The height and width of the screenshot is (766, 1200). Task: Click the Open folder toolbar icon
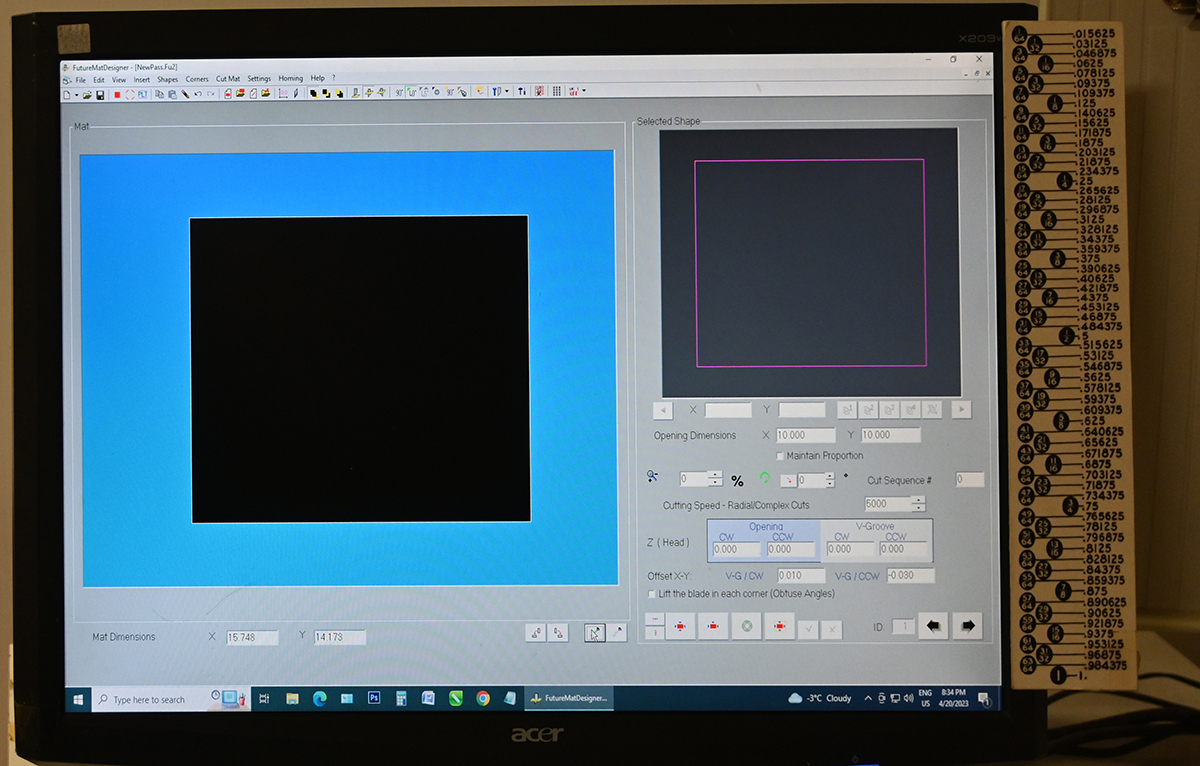click(x=87, y=94)
